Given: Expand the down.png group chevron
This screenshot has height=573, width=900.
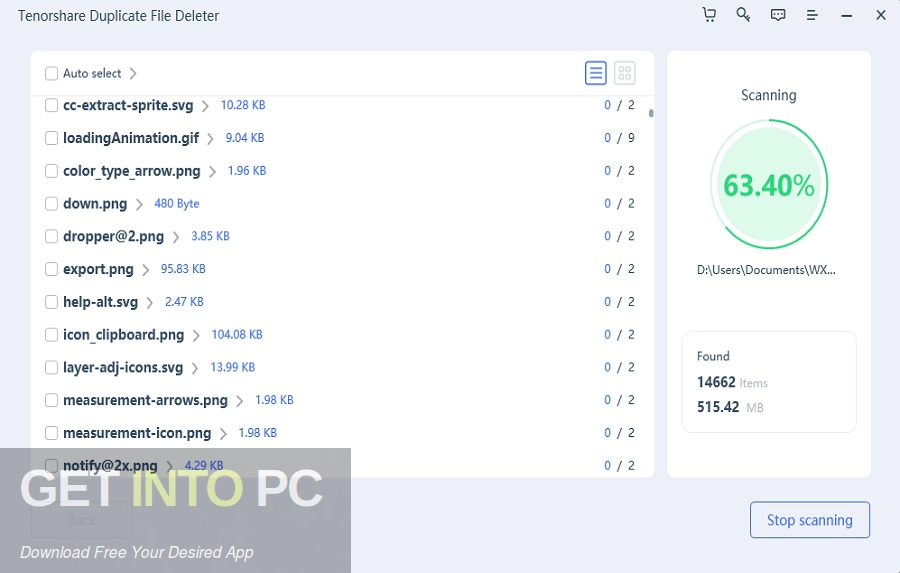Looking at the screenshot, I should [139, 204].
